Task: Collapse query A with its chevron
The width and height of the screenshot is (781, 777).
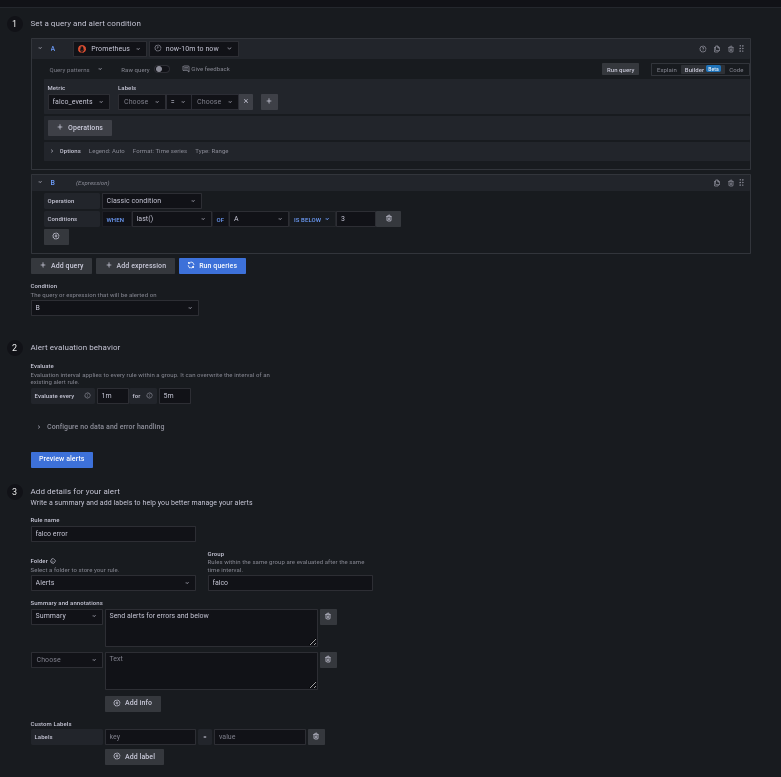Action: 40,48
